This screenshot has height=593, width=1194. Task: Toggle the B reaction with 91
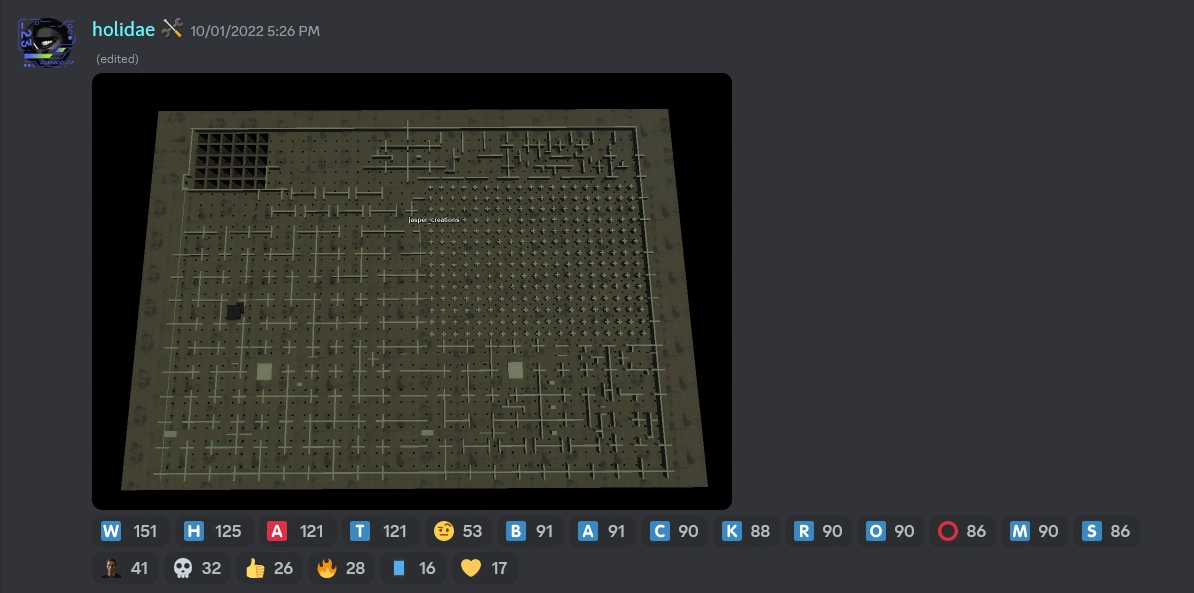[x=530, y=531]
